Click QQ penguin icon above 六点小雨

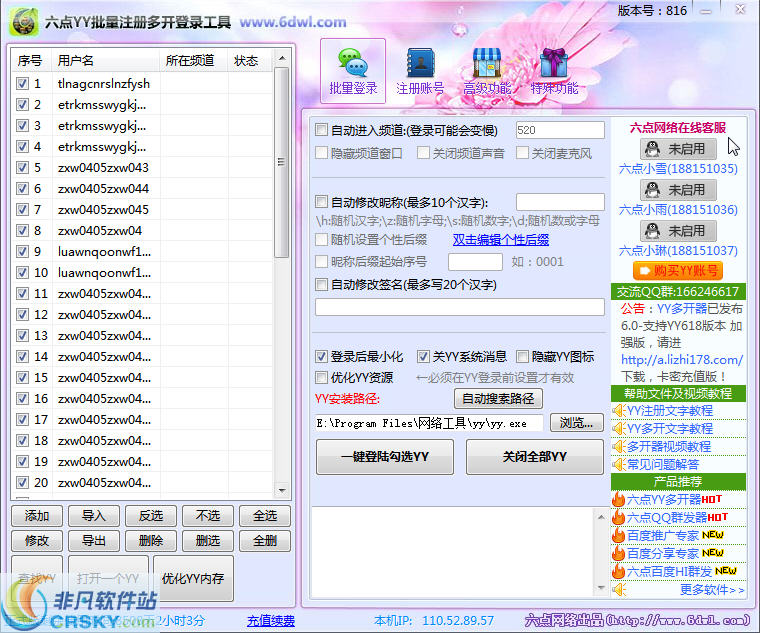pyautogui.click(x=653, y=190)
